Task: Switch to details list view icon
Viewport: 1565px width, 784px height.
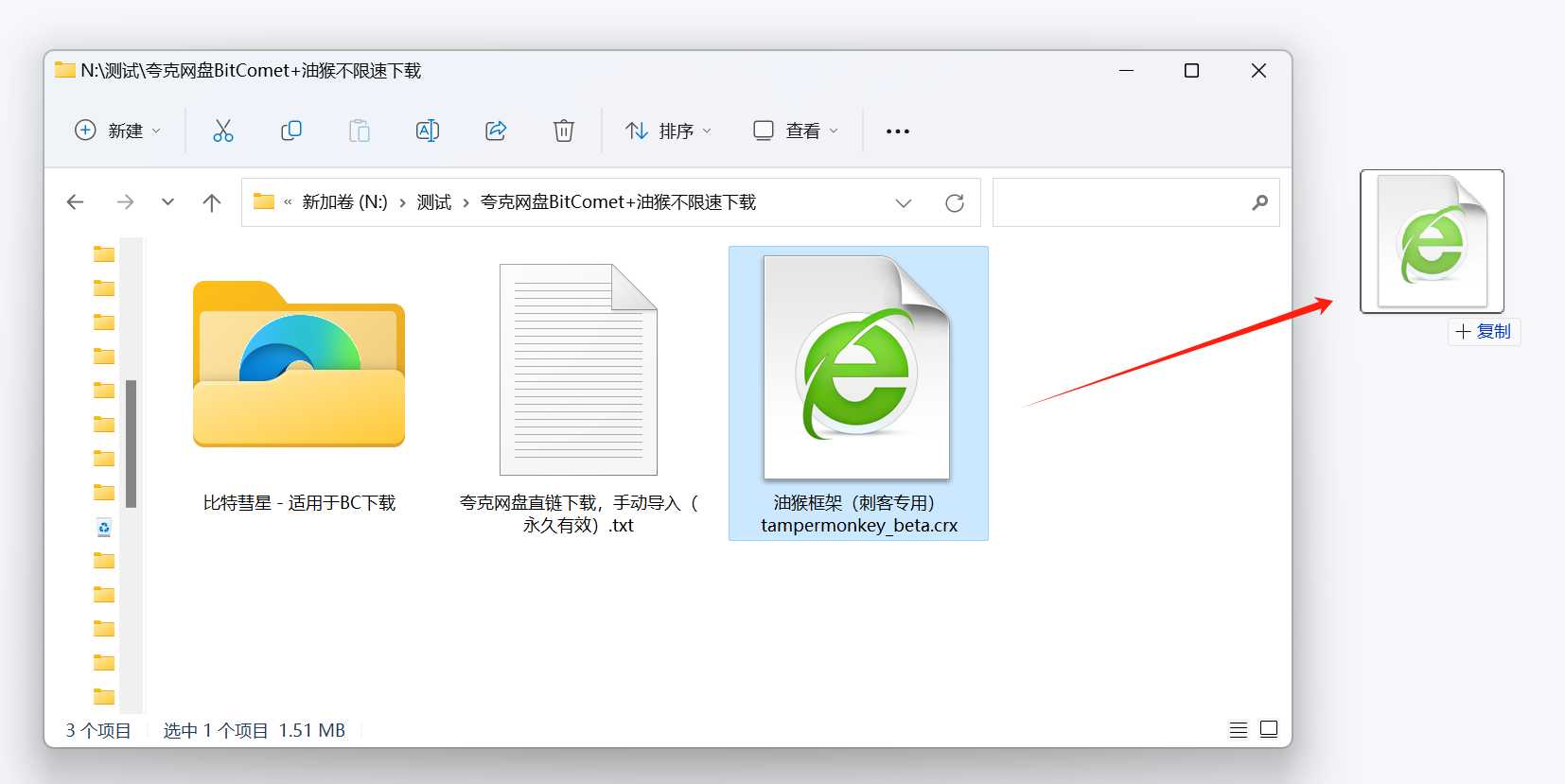Action: point(1239,729)
